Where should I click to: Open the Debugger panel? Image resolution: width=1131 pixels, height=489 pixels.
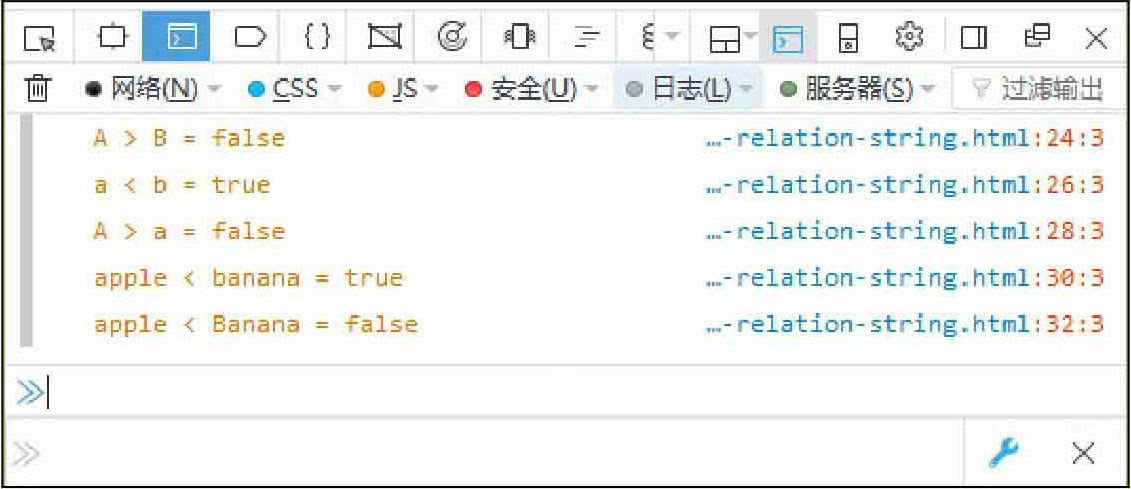point(250,37)
